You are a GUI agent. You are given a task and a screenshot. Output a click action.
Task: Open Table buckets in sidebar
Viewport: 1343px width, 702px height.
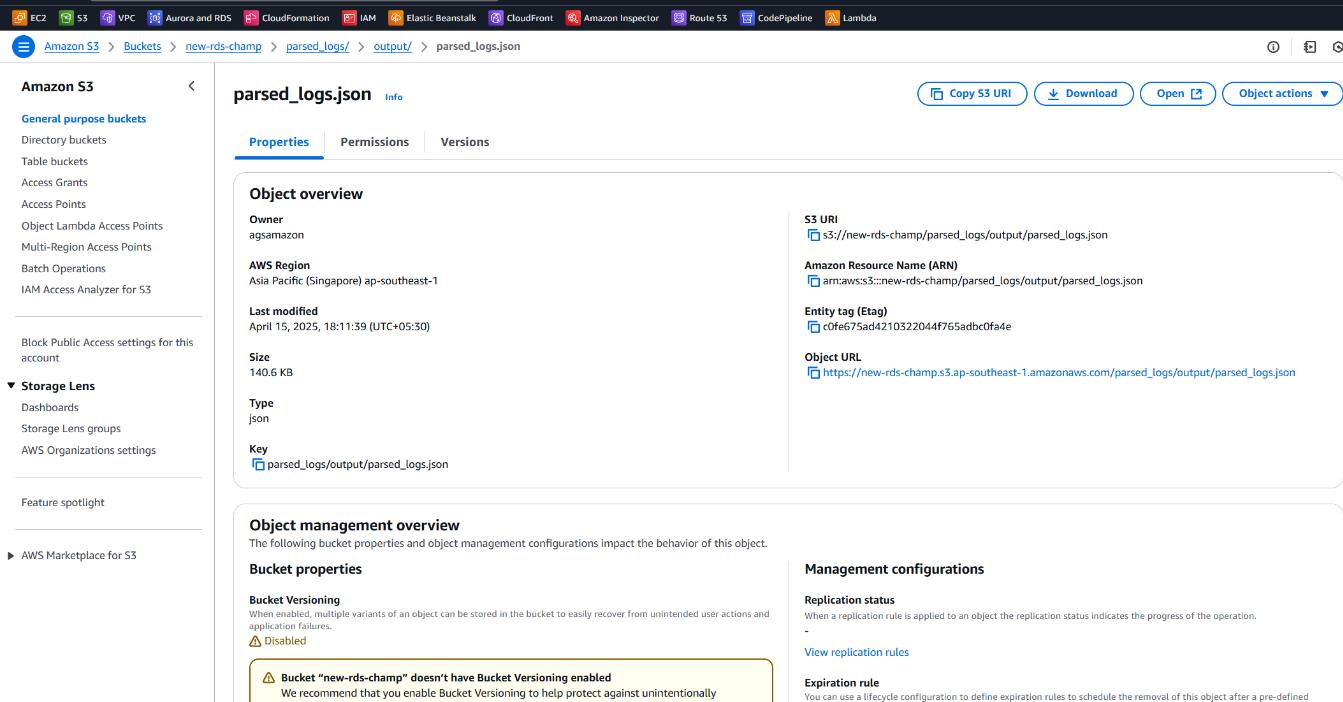pos(55,161)
